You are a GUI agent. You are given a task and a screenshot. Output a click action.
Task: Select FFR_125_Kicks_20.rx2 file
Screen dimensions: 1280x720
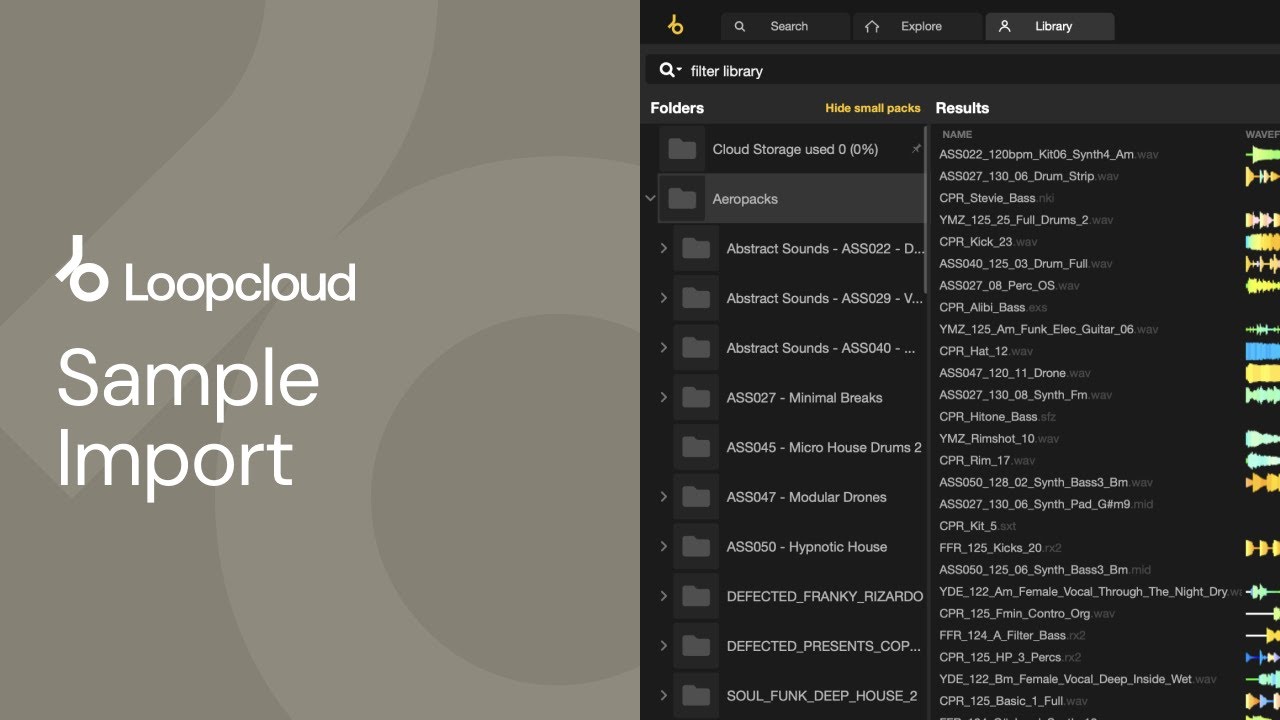tap(1000, 548)
